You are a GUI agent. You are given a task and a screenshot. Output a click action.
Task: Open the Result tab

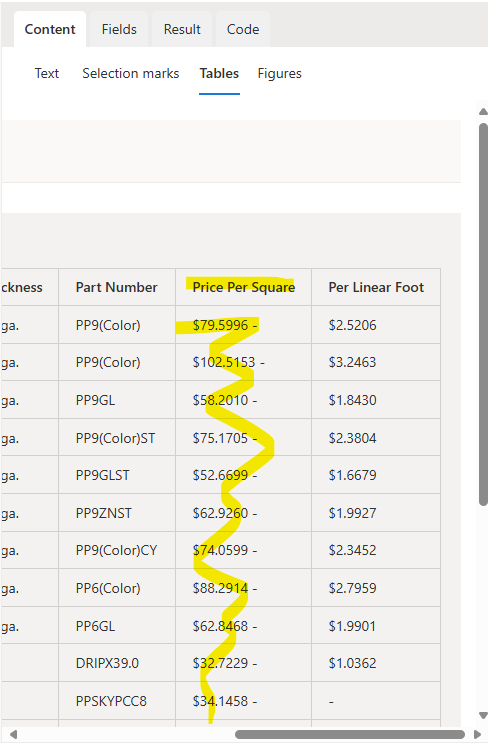(x=182, y=29)
